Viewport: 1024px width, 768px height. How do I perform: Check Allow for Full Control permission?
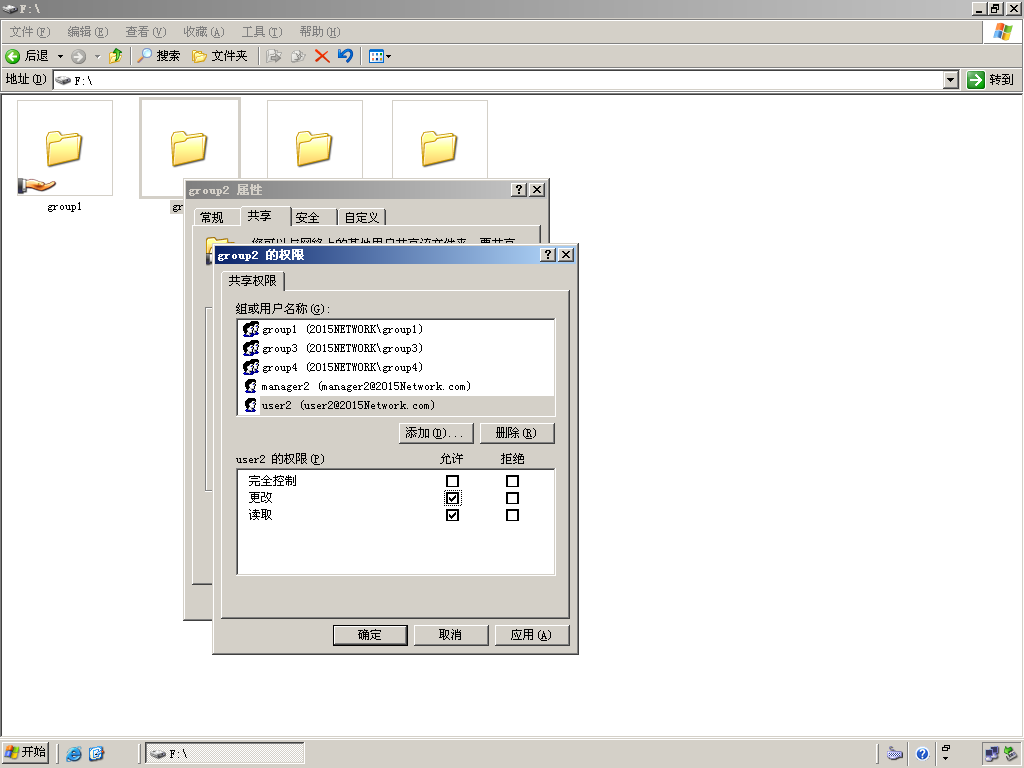coord(452,481)
